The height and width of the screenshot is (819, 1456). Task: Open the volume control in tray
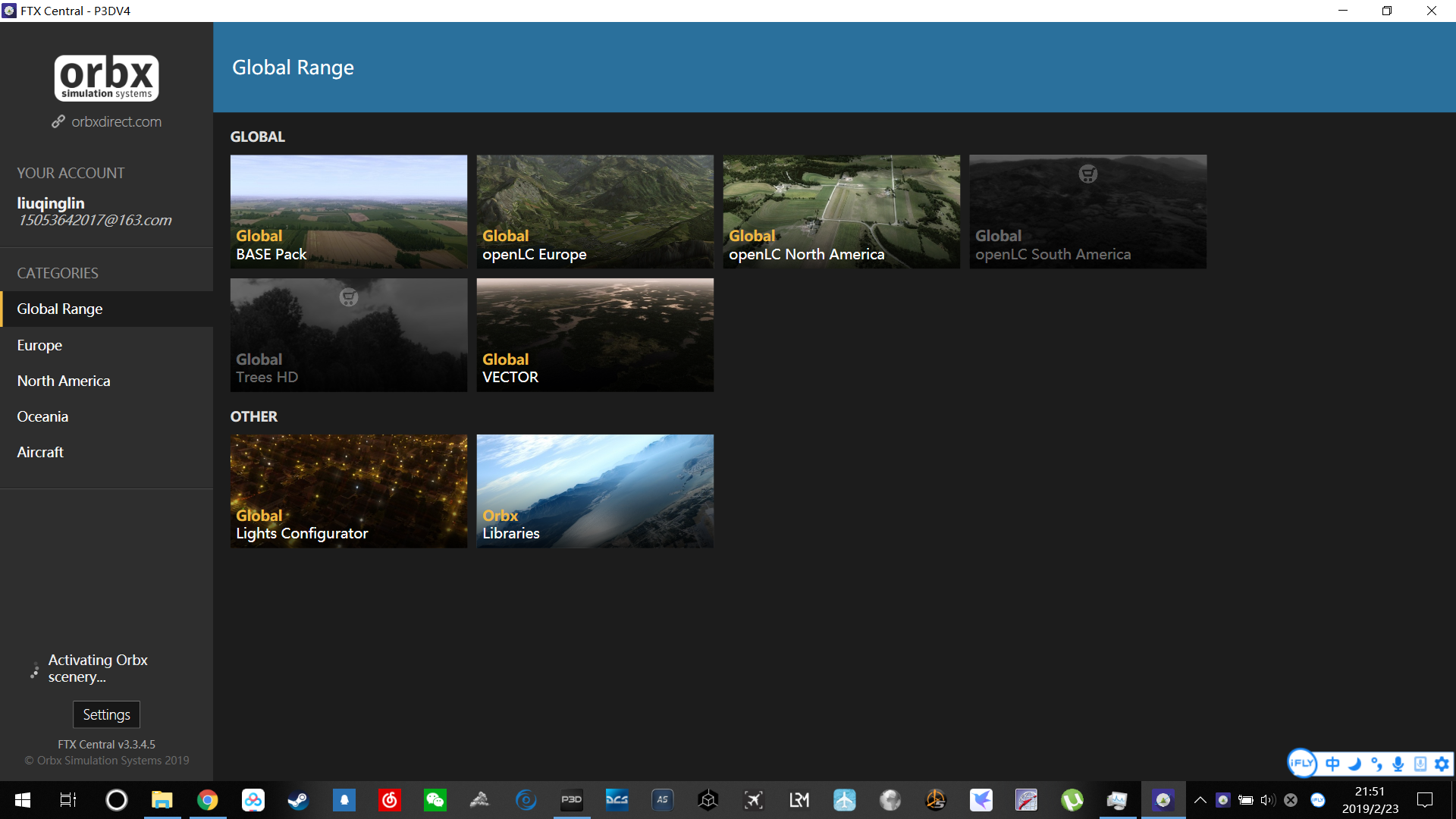point(1267,800)
